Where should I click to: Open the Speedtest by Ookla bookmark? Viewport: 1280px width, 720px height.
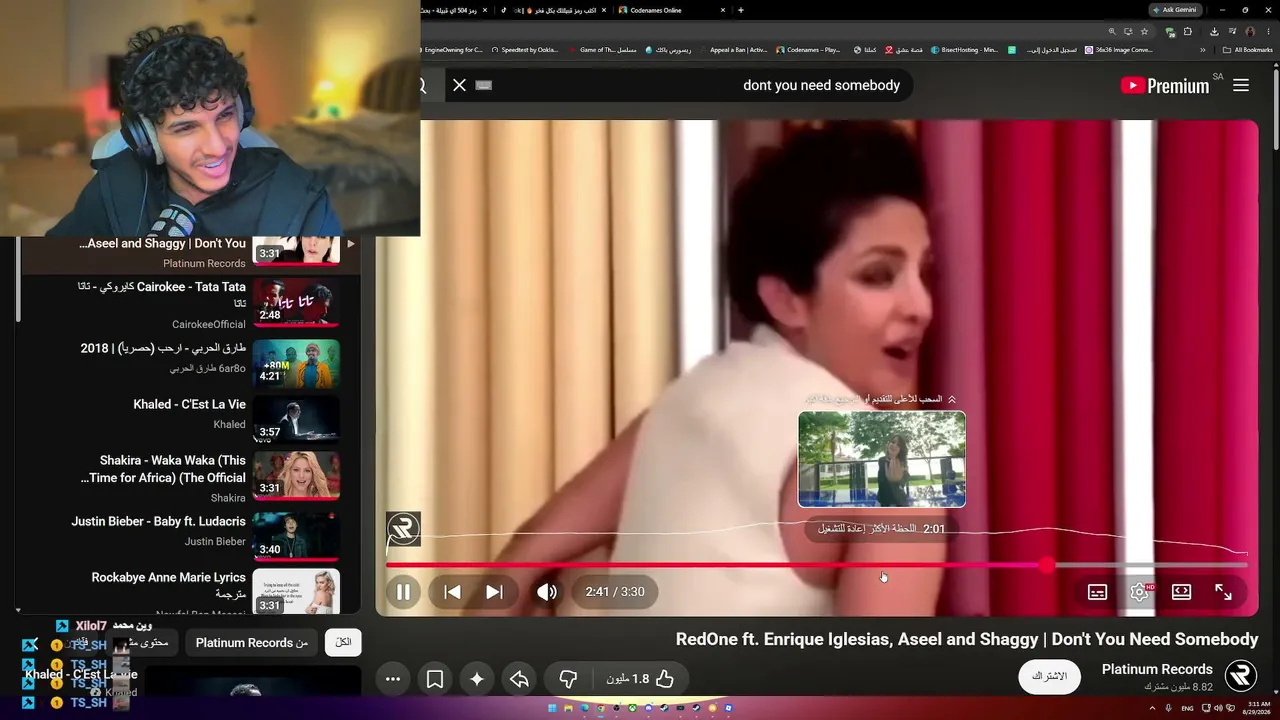coord(527,50)
